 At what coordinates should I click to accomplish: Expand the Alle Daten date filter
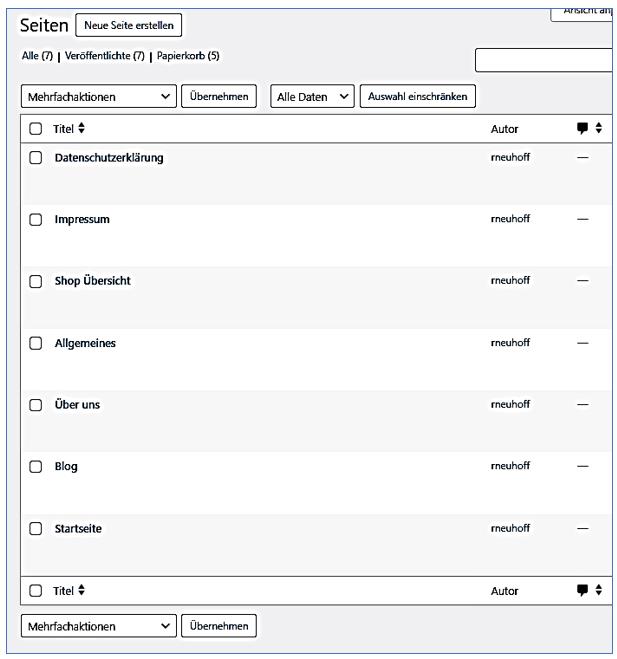point(313,96)
